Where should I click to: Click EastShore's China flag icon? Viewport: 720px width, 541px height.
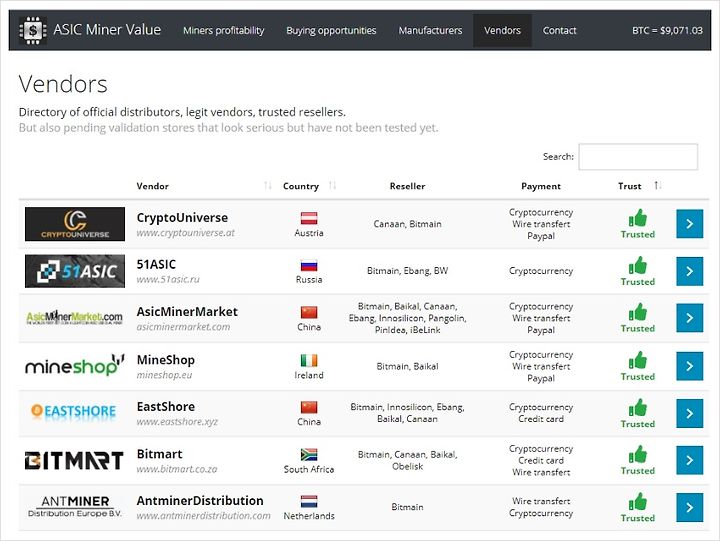(309, 407)
